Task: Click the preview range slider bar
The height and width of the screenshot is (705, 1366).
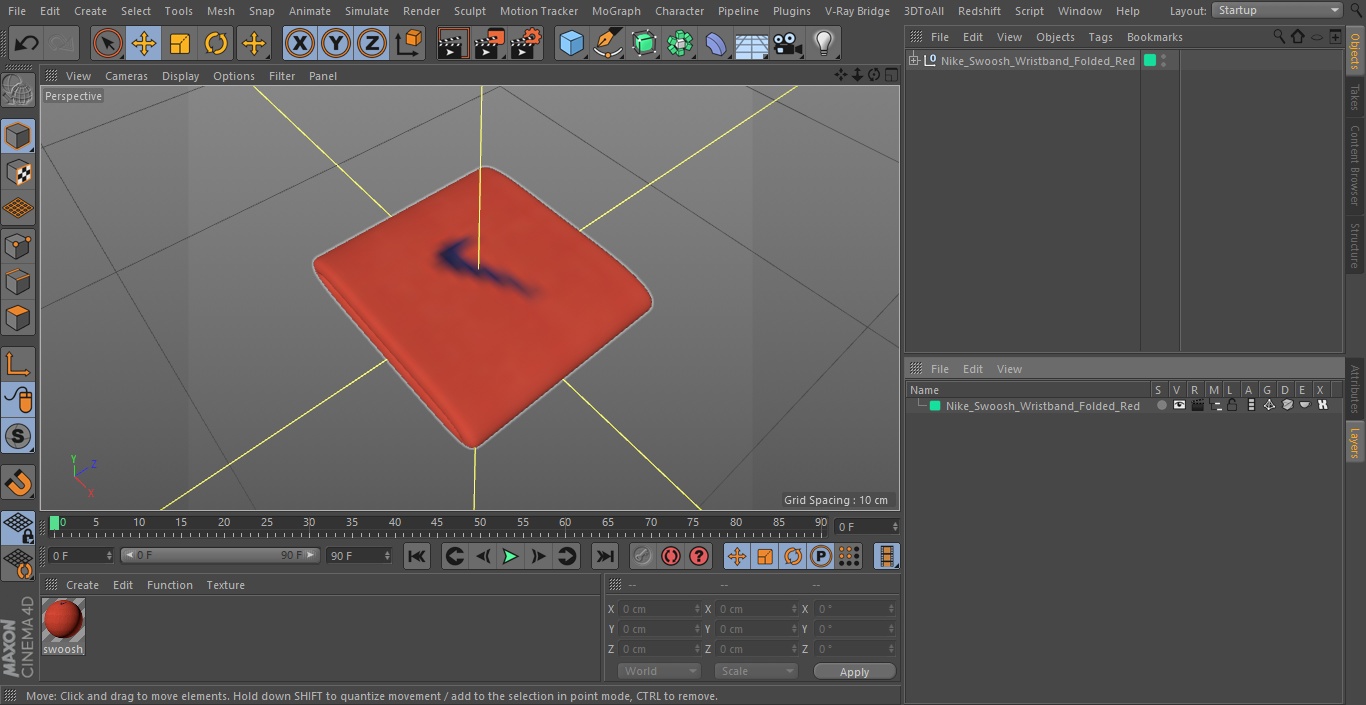Action: click(x=220, y=555)
